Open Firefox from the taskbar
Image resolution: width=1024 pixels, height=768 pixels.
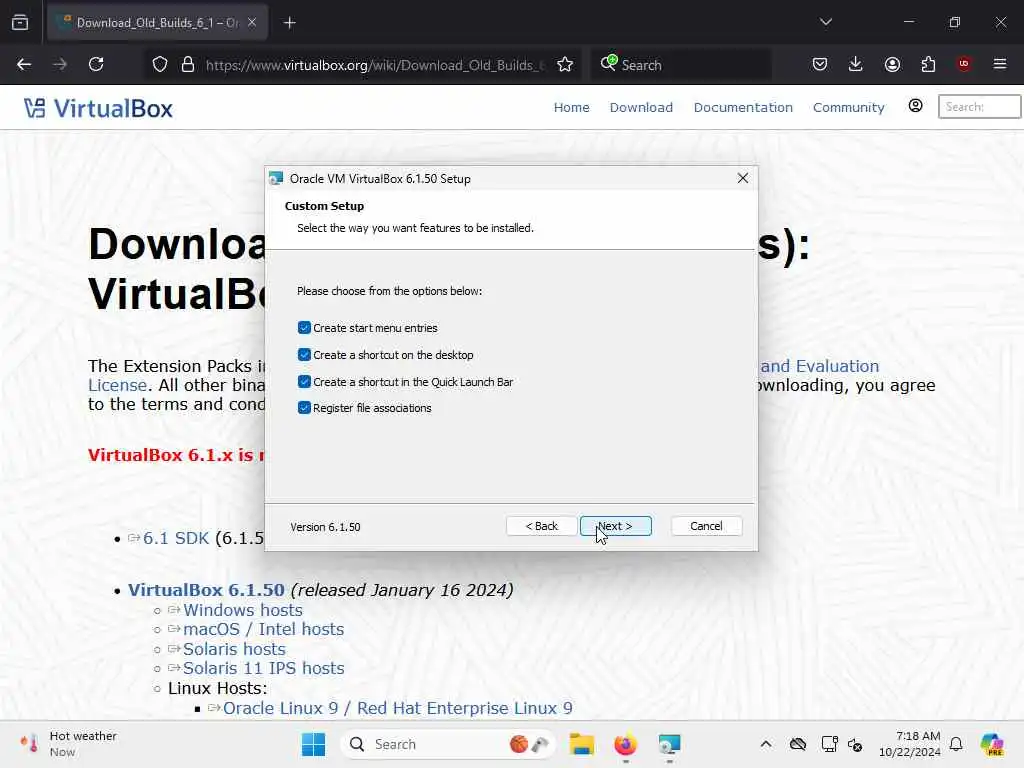(x=626, y=744)
